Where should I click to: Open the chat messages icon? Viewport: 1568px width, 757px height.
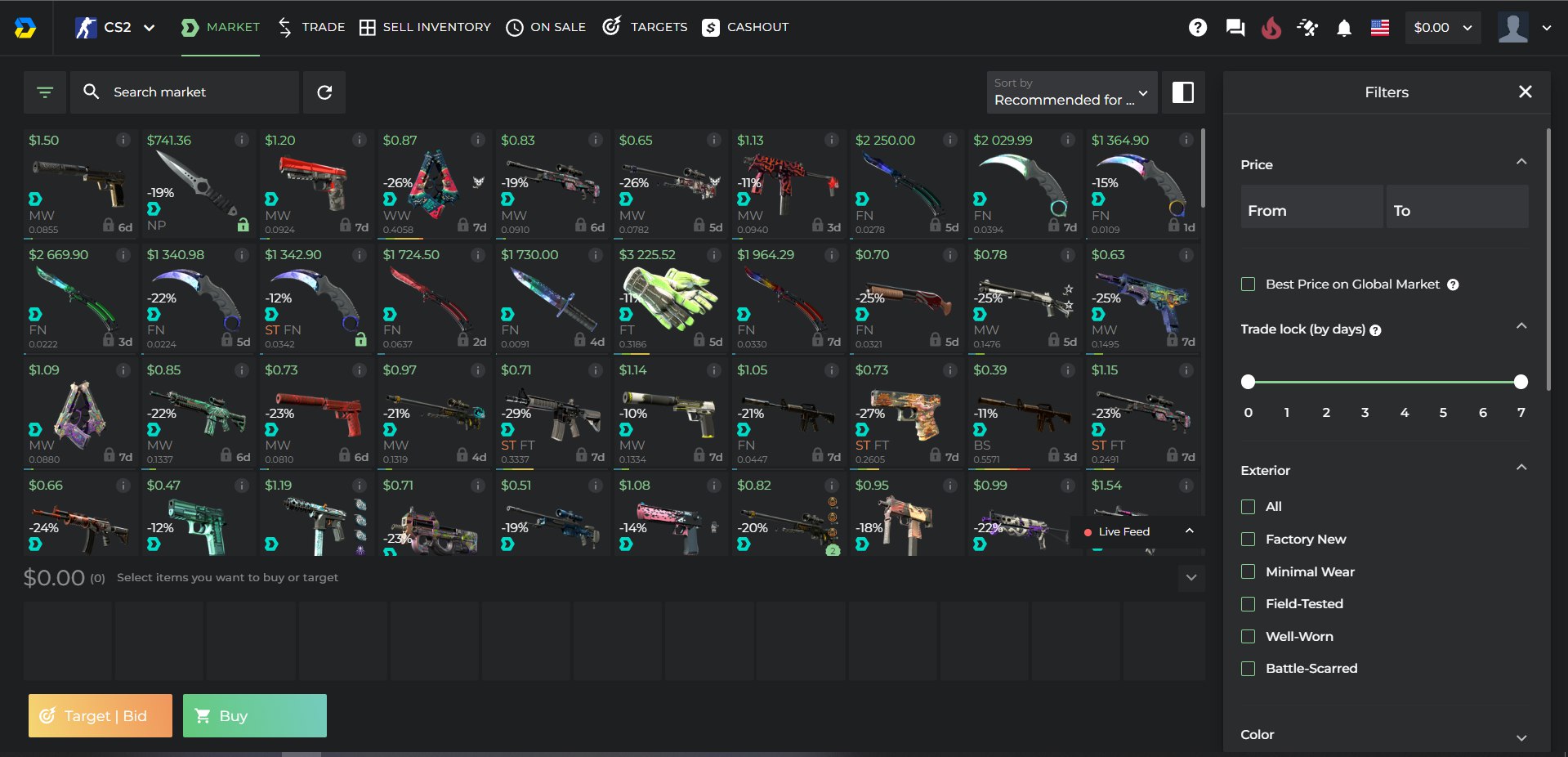click(1235, 28)
